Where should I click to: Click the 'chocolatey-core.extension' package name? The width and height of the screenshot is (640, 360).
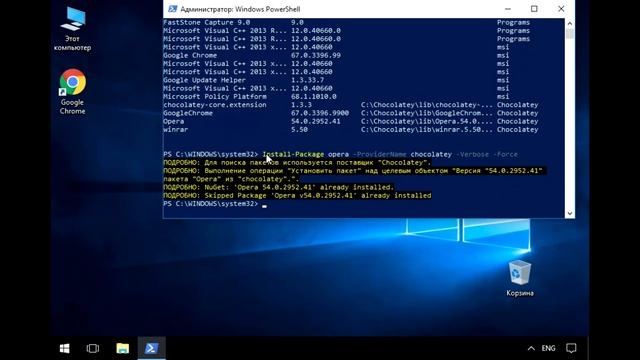(x=215, y=105)
